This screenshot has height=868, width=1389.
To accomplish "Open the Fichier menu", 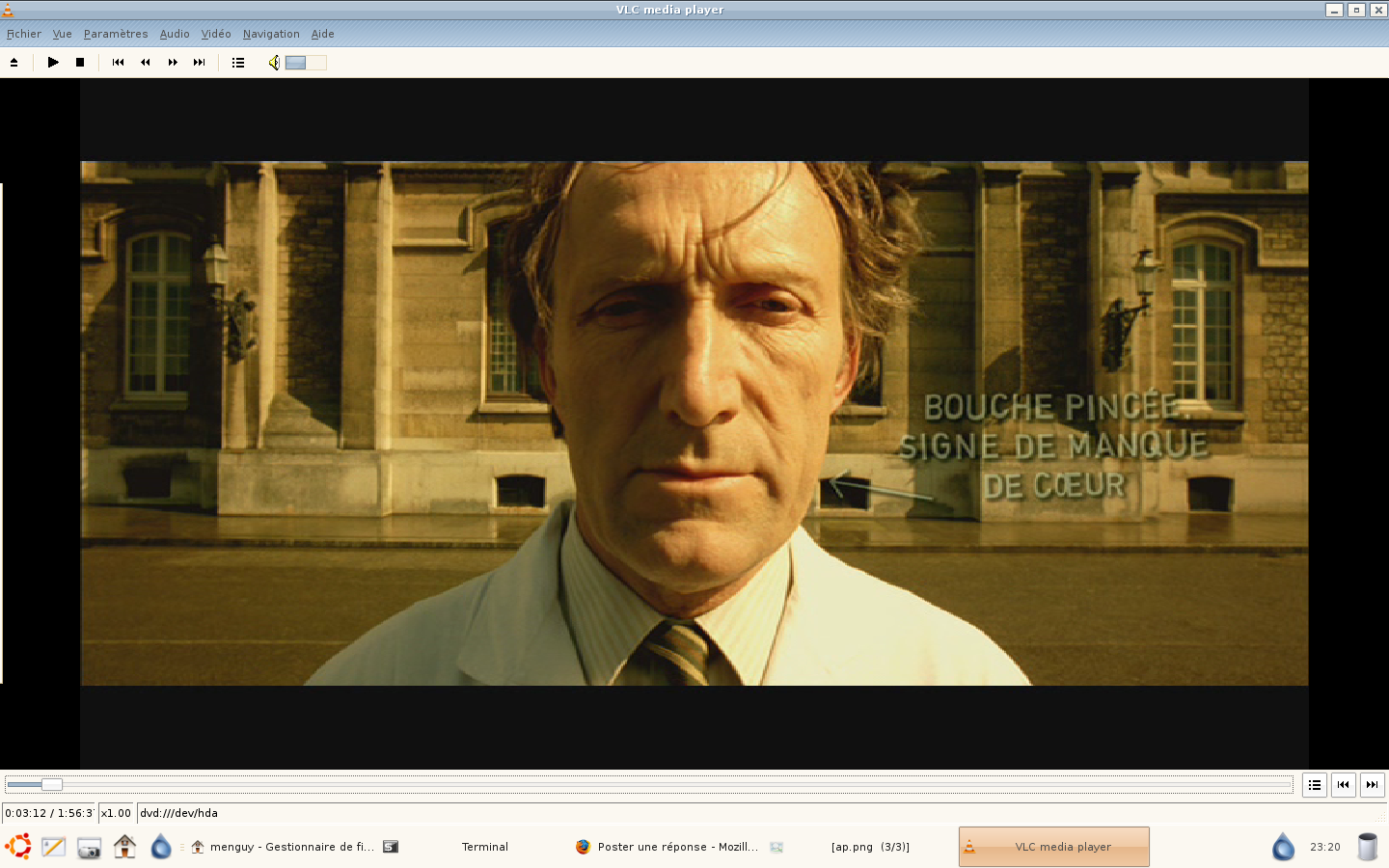I will coord(24,34).
